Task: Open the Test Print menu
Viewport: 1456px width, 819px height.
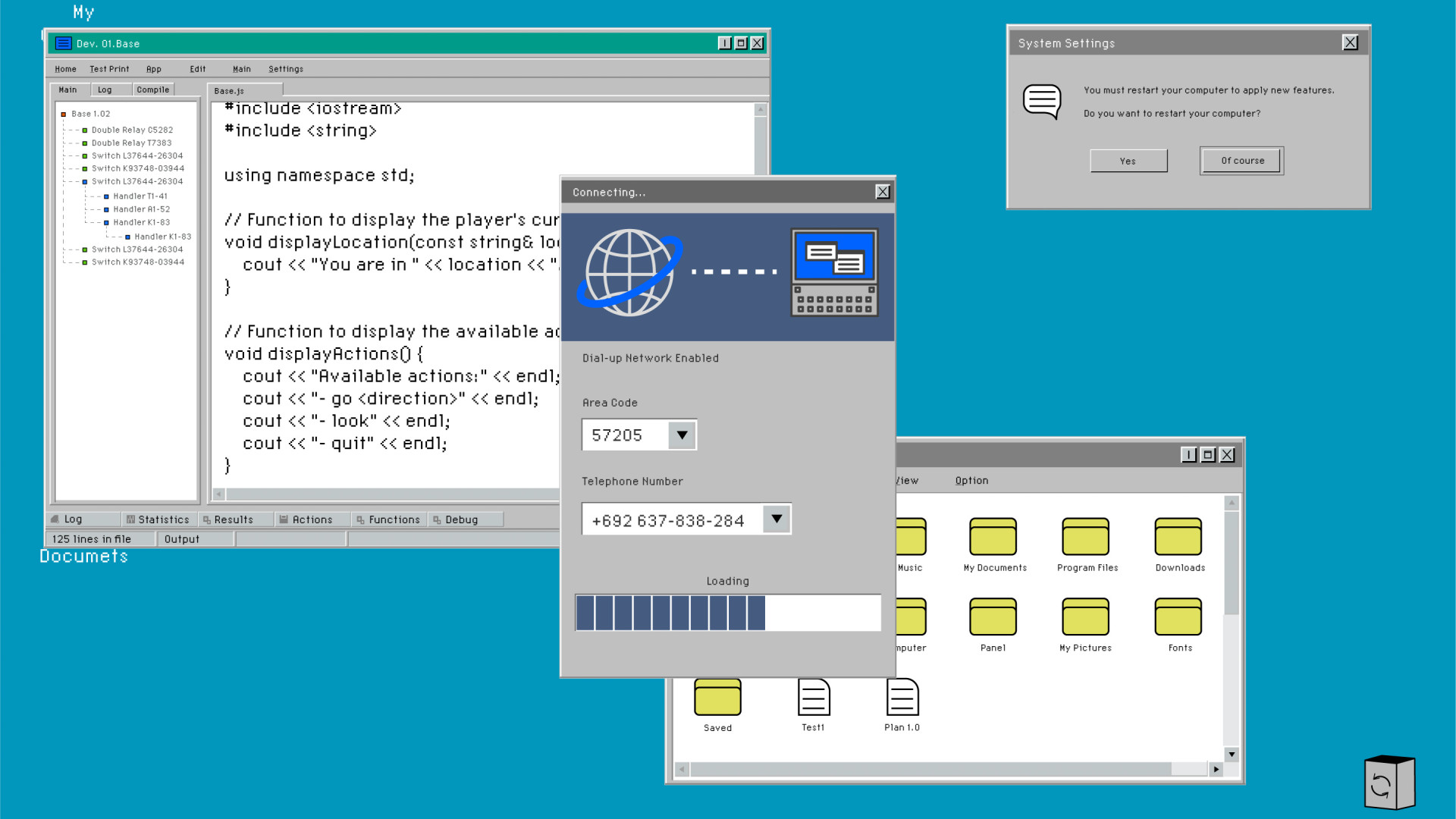Action: tap(109, 69)
